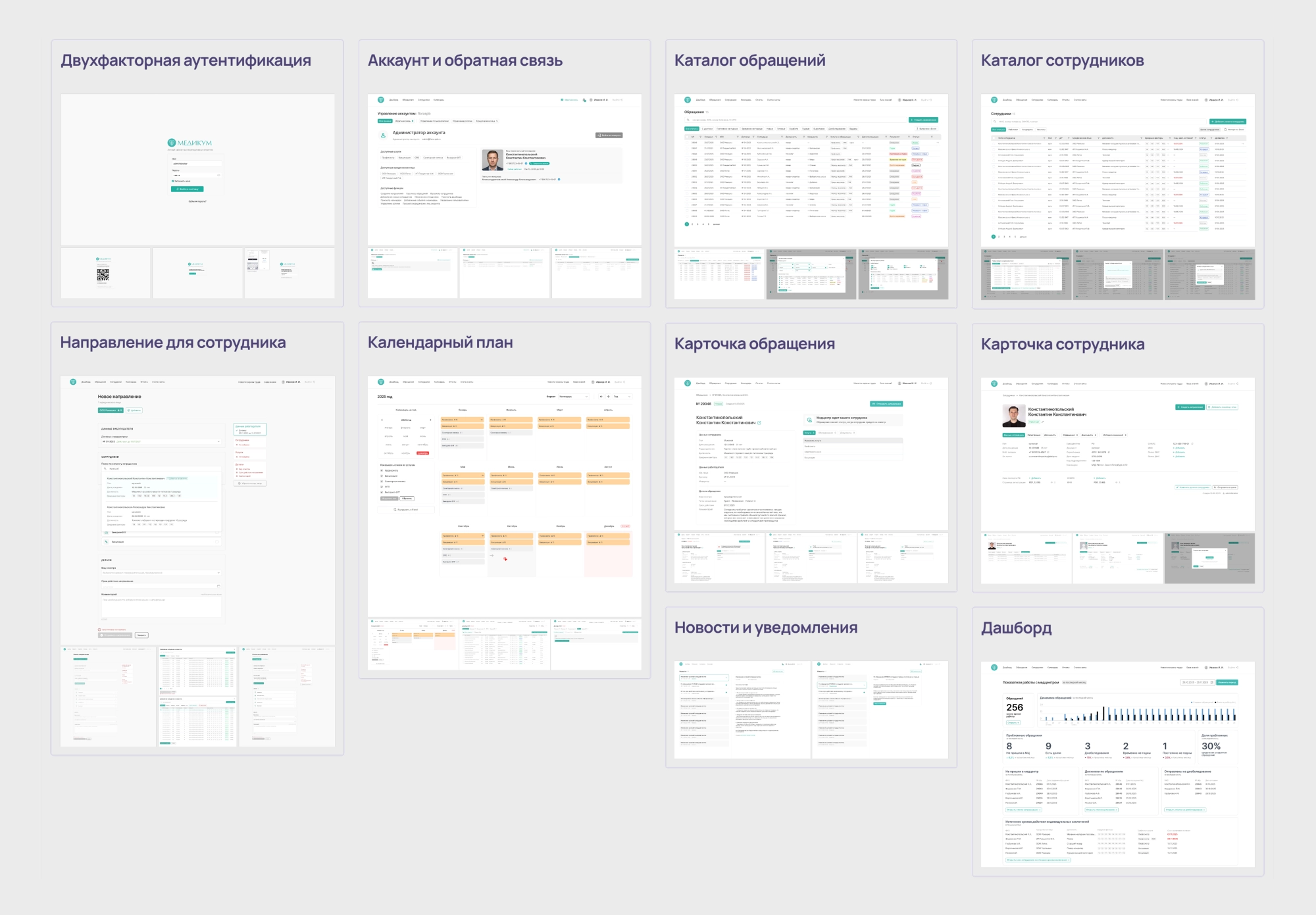Click the 'Войти в систему' button
The image size is (1316, 915).
[188, 189]
